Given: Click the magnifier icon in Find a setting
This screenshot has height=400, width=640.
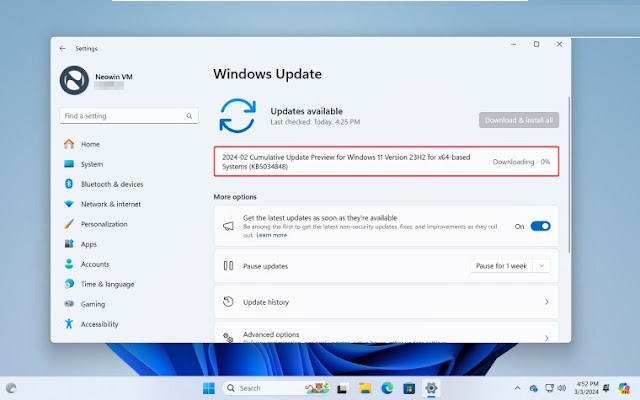Looking at the screenshot, I should point(189,116).
